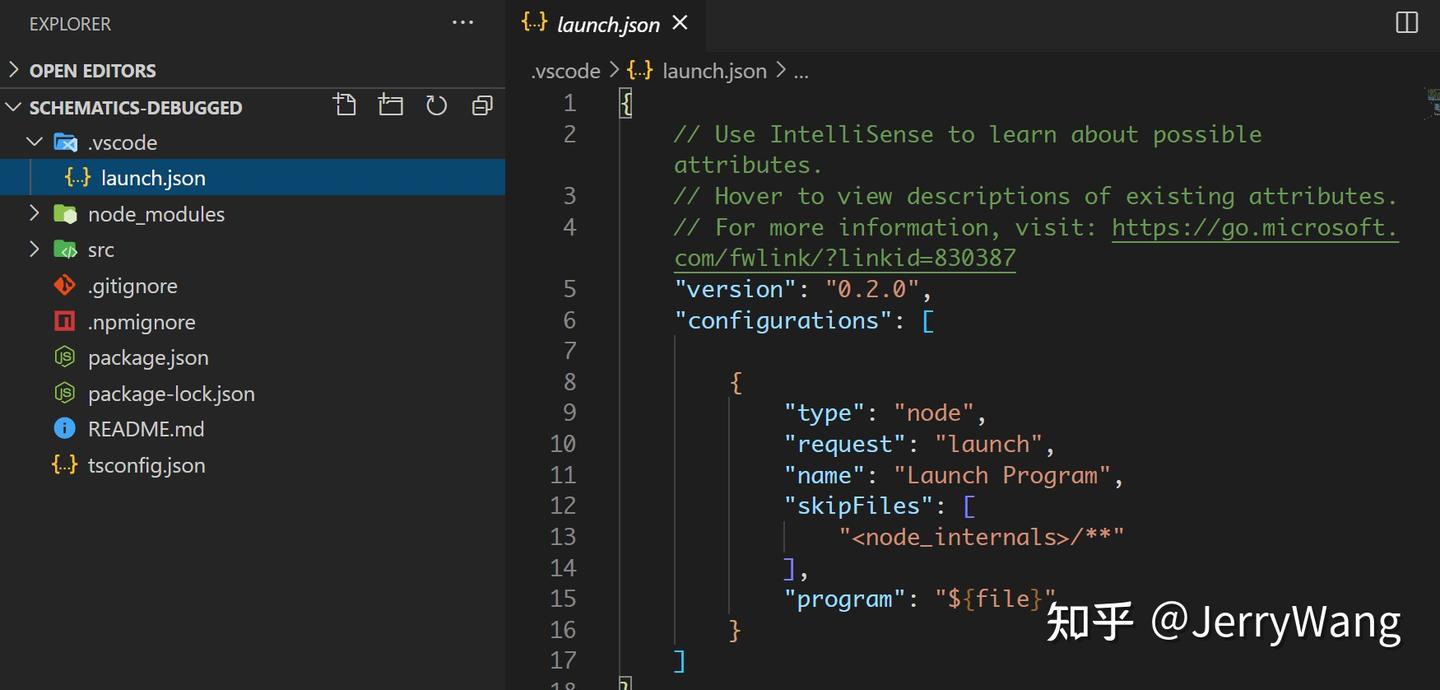
Task: Click the package-lock.json node file icon
Action: [65, 393]
